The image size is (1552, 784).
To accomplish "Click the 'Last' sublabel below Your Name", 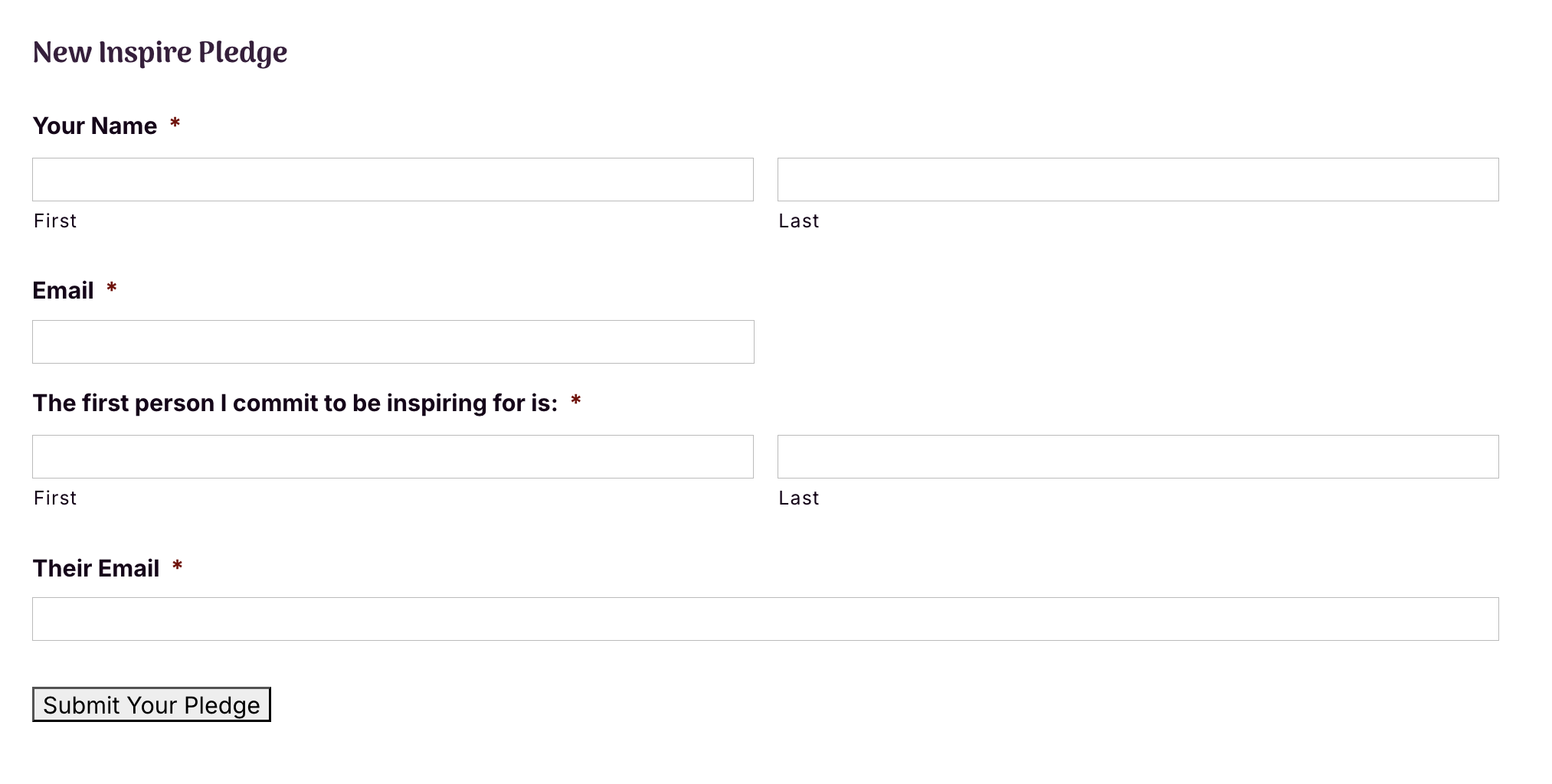I will (x=798, y=221).
